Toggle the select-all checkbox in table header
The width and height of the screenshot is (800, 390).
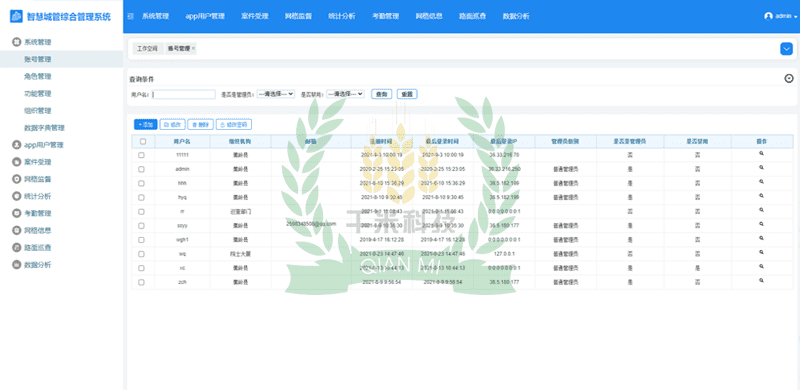click(143, 141)
